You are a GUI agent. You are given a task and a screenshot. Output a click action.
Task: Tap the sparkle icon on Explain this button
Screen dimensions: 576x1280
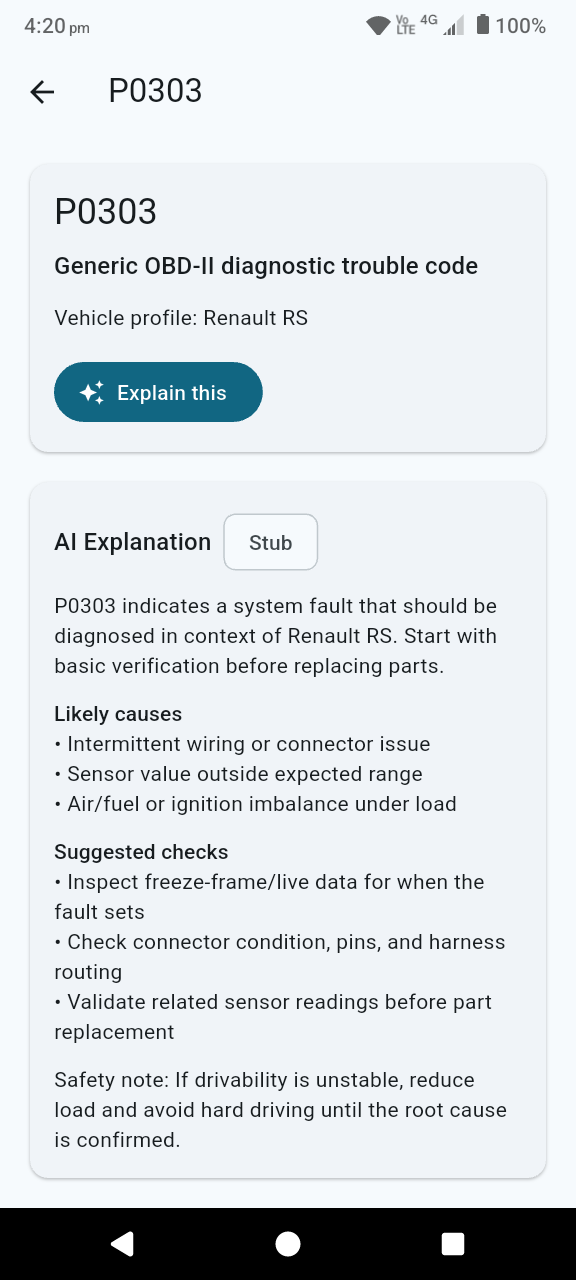click(x=91, y=392)
